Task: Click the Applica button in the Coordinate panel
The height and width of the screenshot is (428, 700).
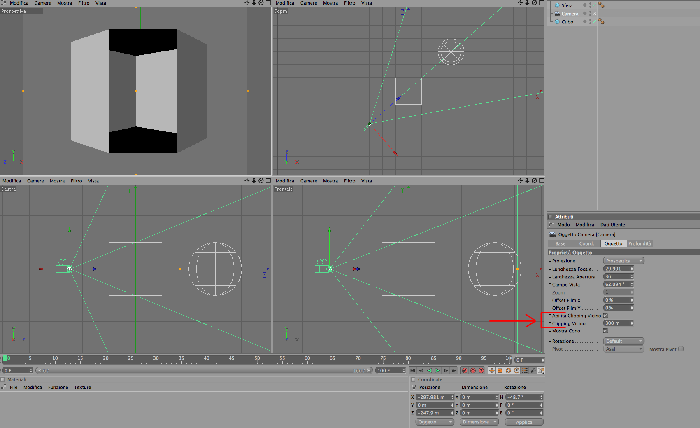Action: [524, 422]
